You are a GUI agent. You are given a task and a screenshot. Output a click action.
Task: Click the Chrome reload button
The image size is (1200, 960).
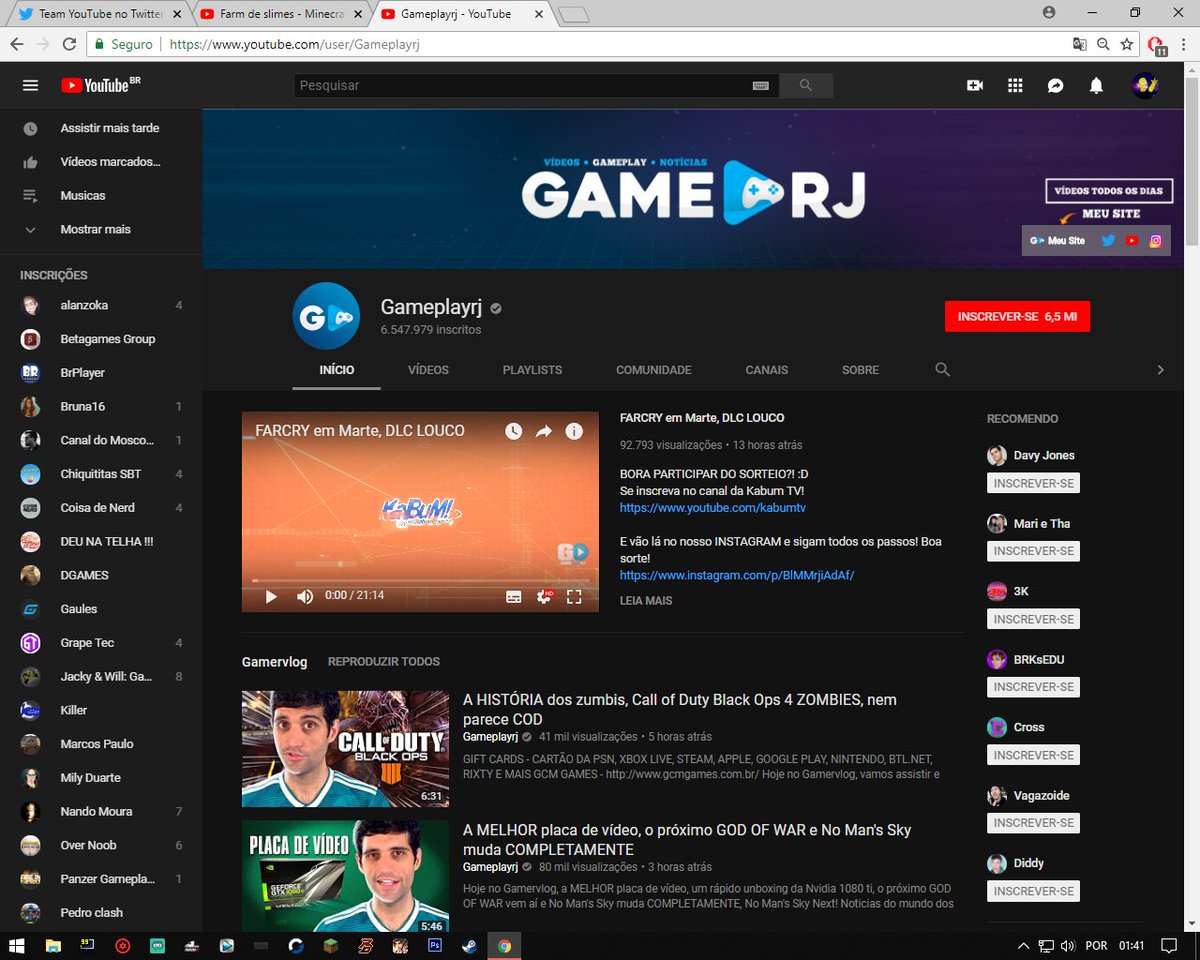pyautogui.click(x=69, y=44)
